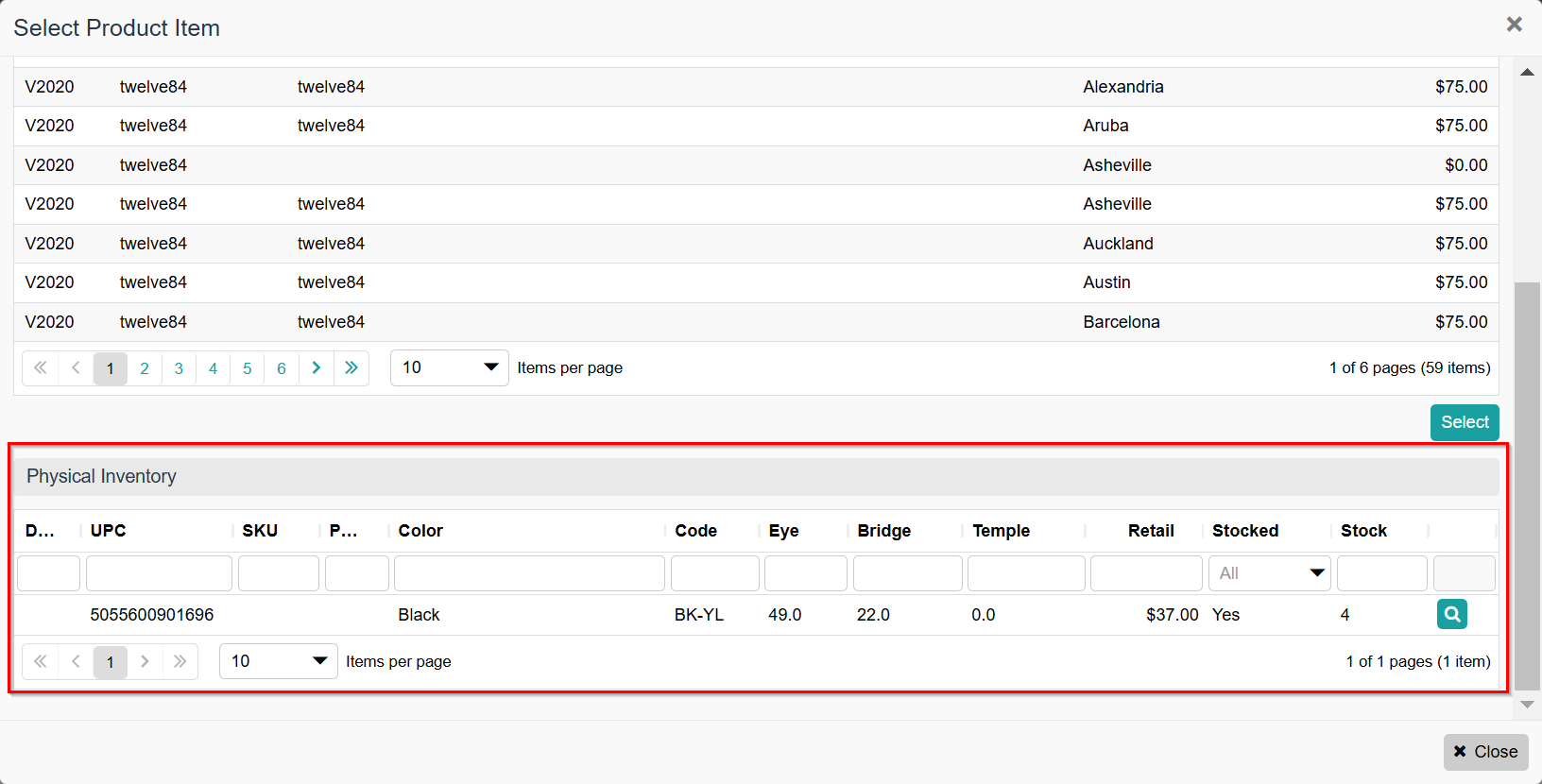Go to page 3 in upper pager
The image size is (1542, 784).
click(179, 368)
